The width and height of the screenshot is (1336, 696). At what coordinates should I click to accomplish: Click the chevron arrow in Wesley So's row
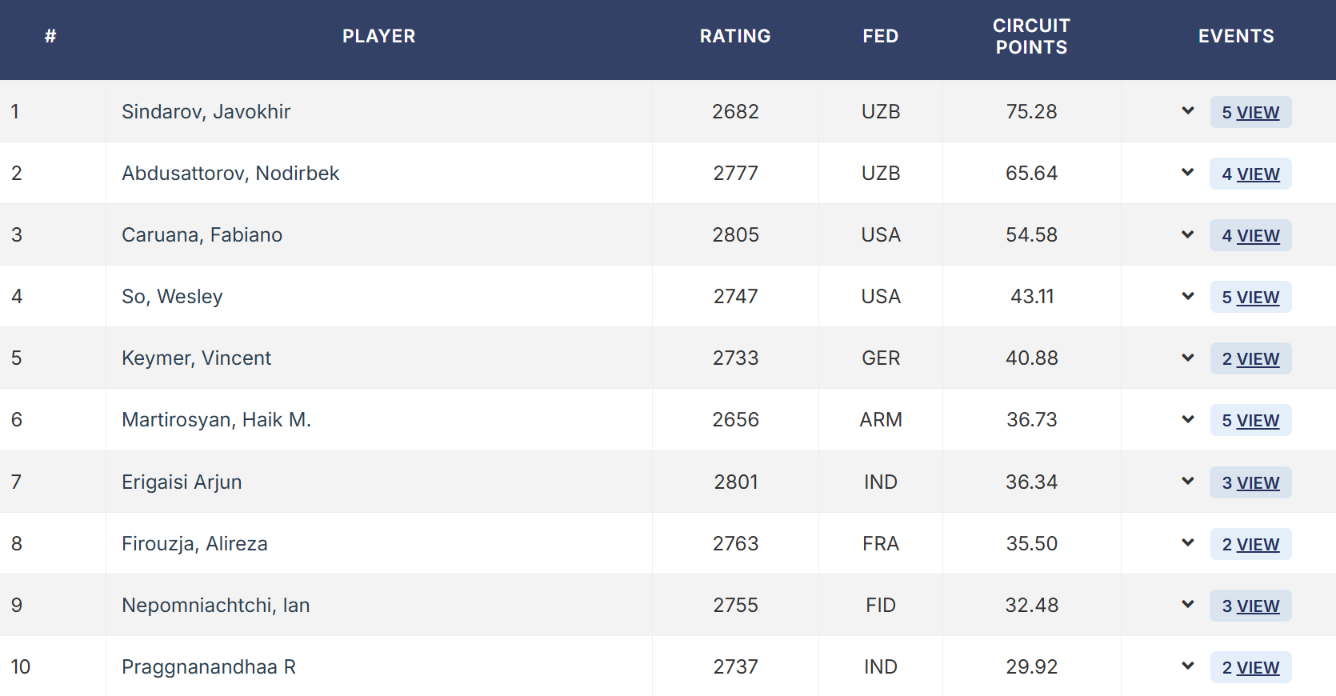click(x=1188, y=296)
